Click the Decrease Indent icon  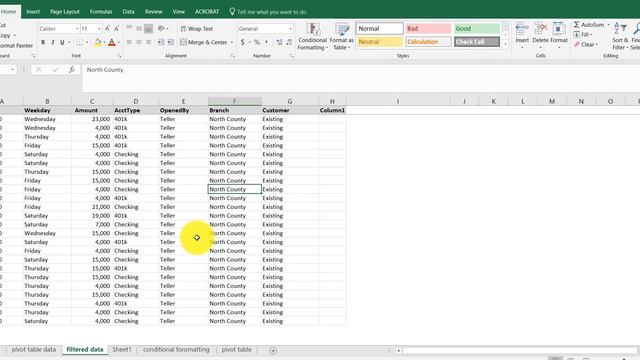[x=161, y=42]
